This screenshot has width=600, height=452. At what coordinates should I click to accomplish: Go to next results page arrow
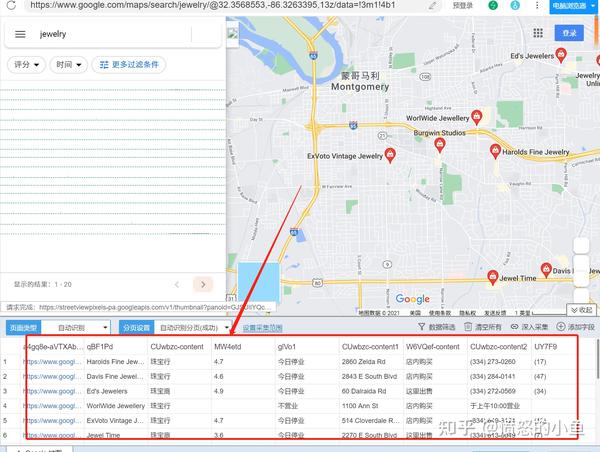click(203, 284)
